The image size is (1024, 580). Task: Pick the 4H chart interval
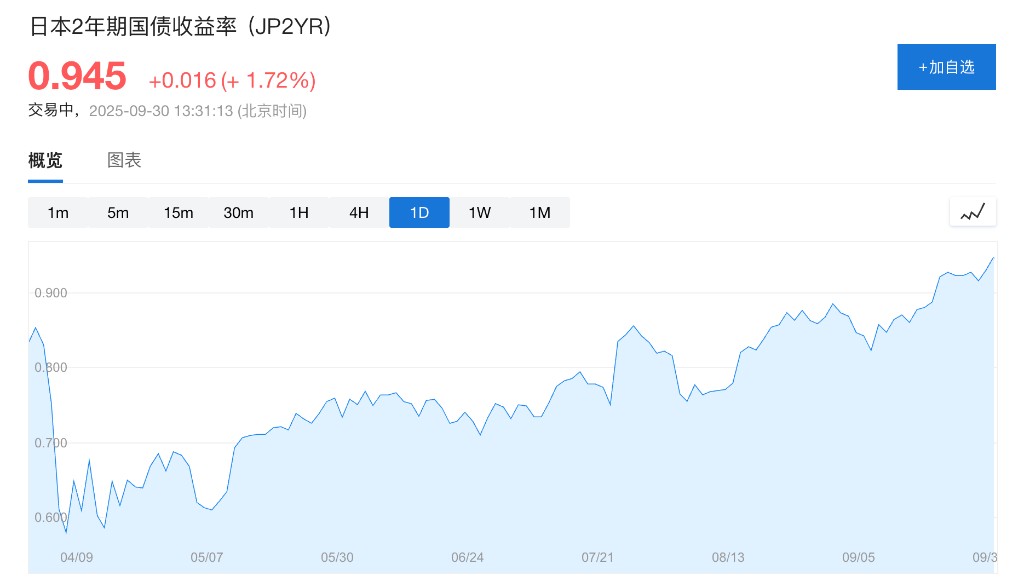(x=359, y=212)
